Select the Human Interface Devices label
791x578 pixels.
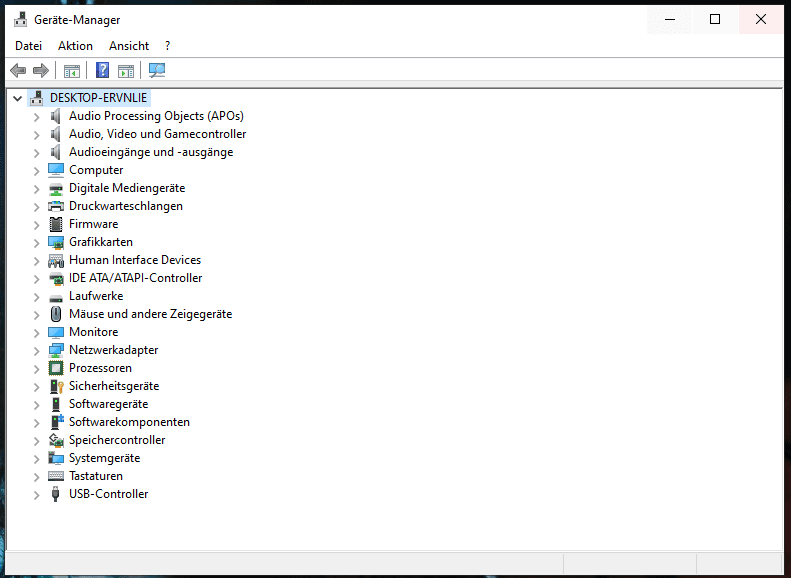click(x=135, y=260)
